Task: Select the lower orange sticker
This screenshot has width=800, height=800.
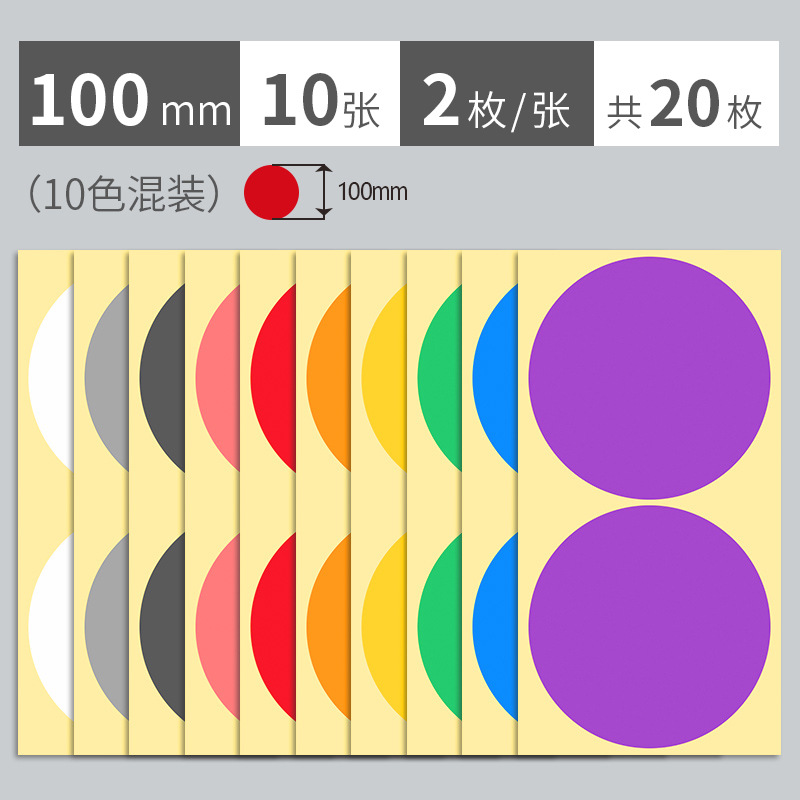Action: pos(330,627)
